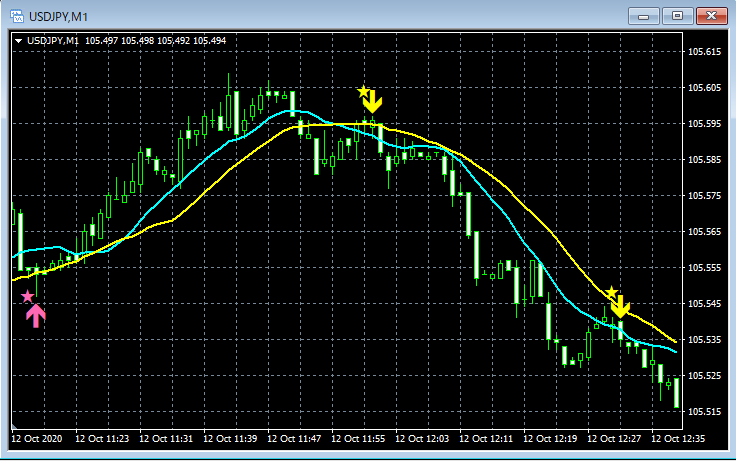
Task: Click the 12 Oct 12:27 time label
Action: coord(614,438)
